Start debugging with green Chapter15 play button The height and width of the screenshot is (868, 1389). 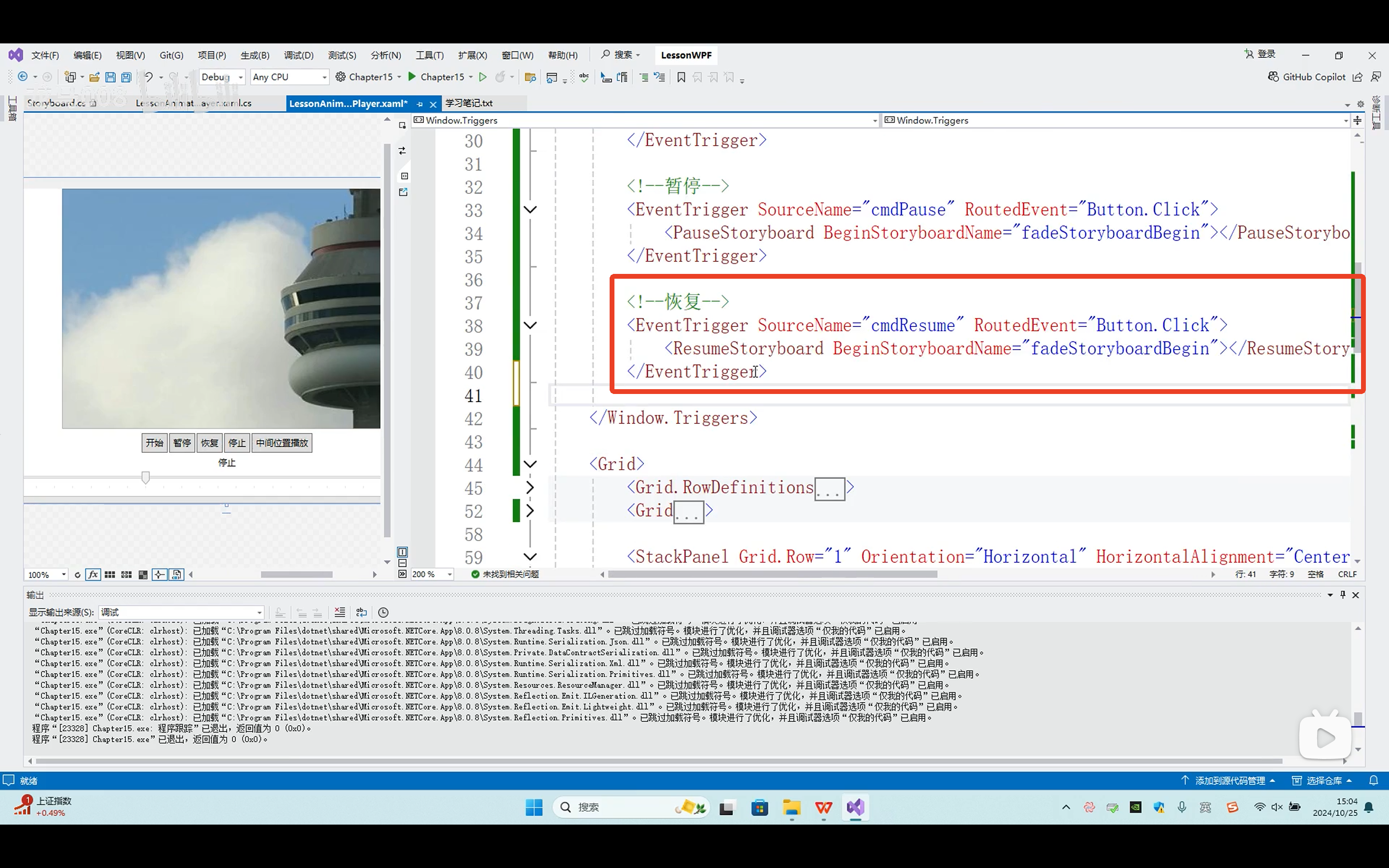click(412, 77)
